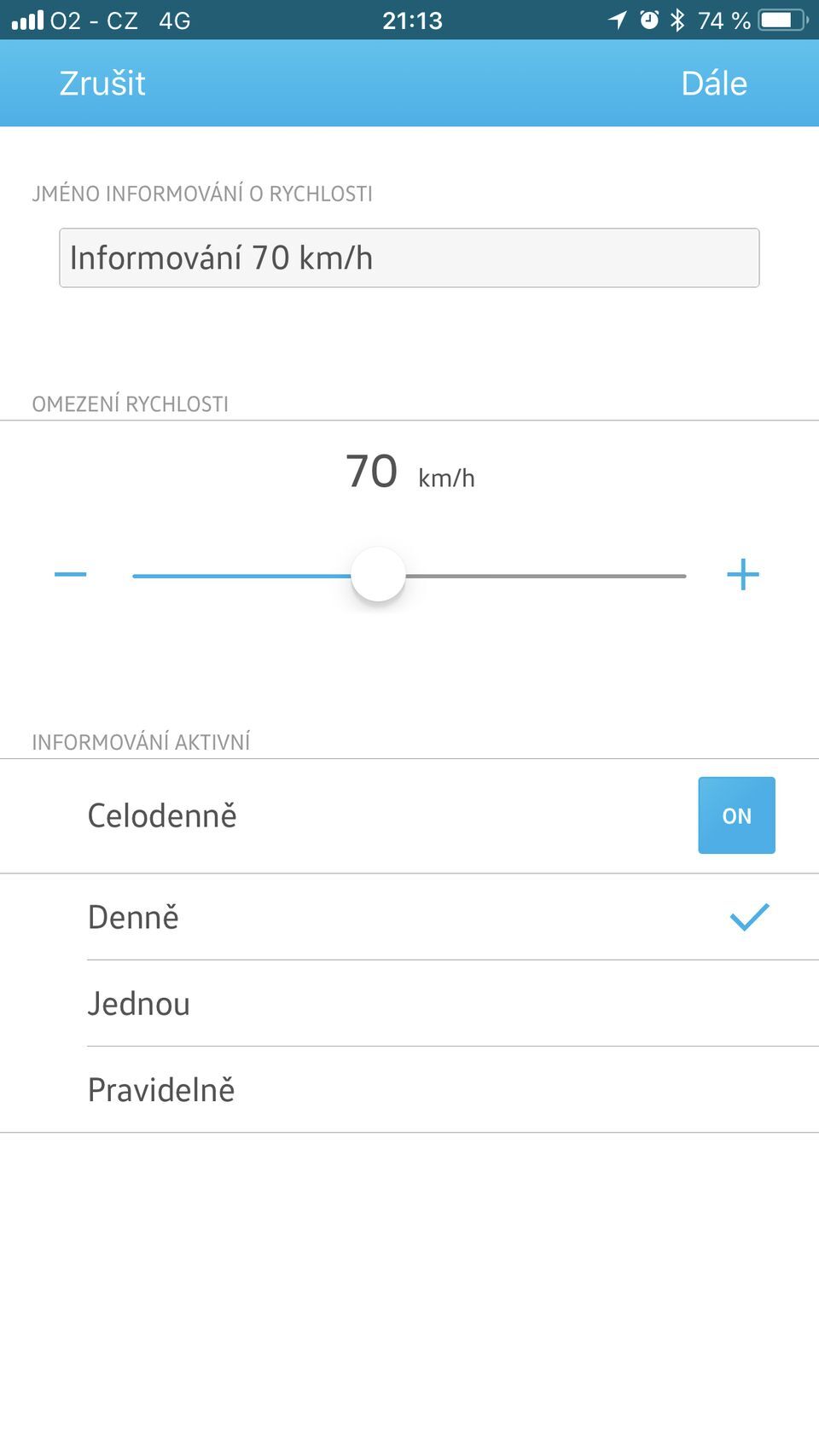This screenshot has height=1456, width=819.
Task: Edit the Informování 70 km/h name field
Action: pyautogui.click(x=409, y=258)
